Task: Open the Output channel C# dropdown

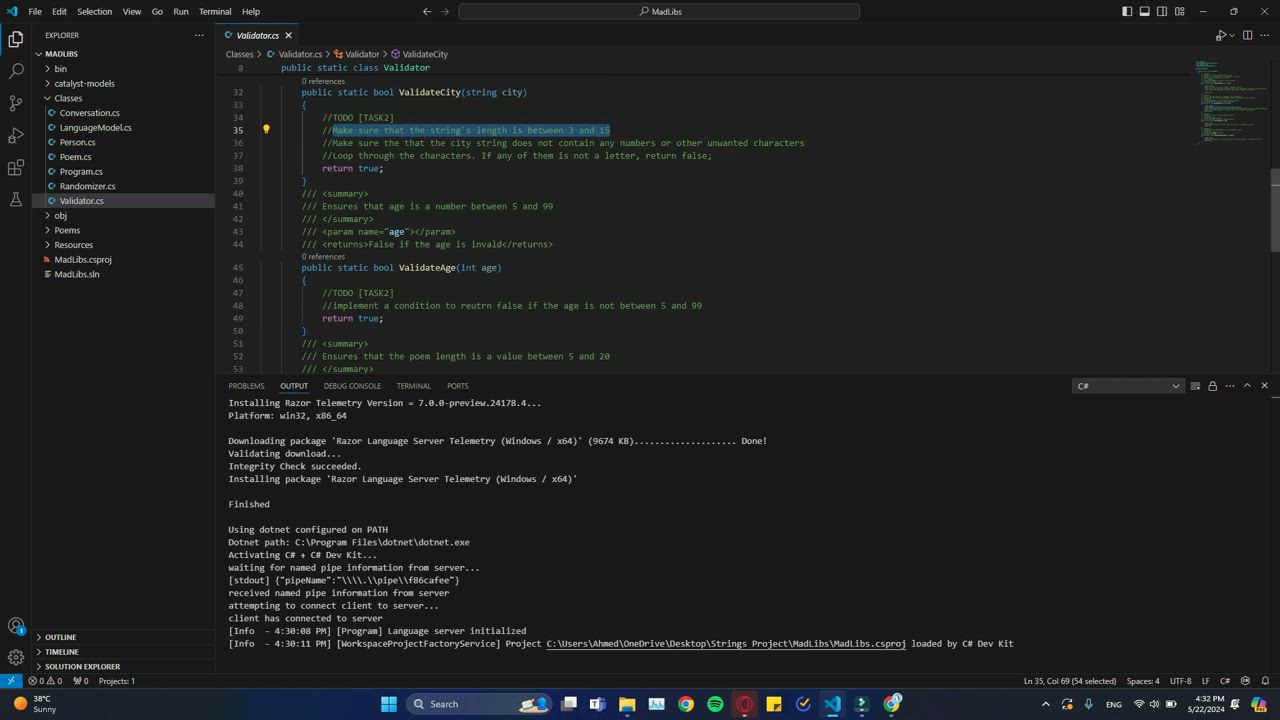Action: [1128, 386]
